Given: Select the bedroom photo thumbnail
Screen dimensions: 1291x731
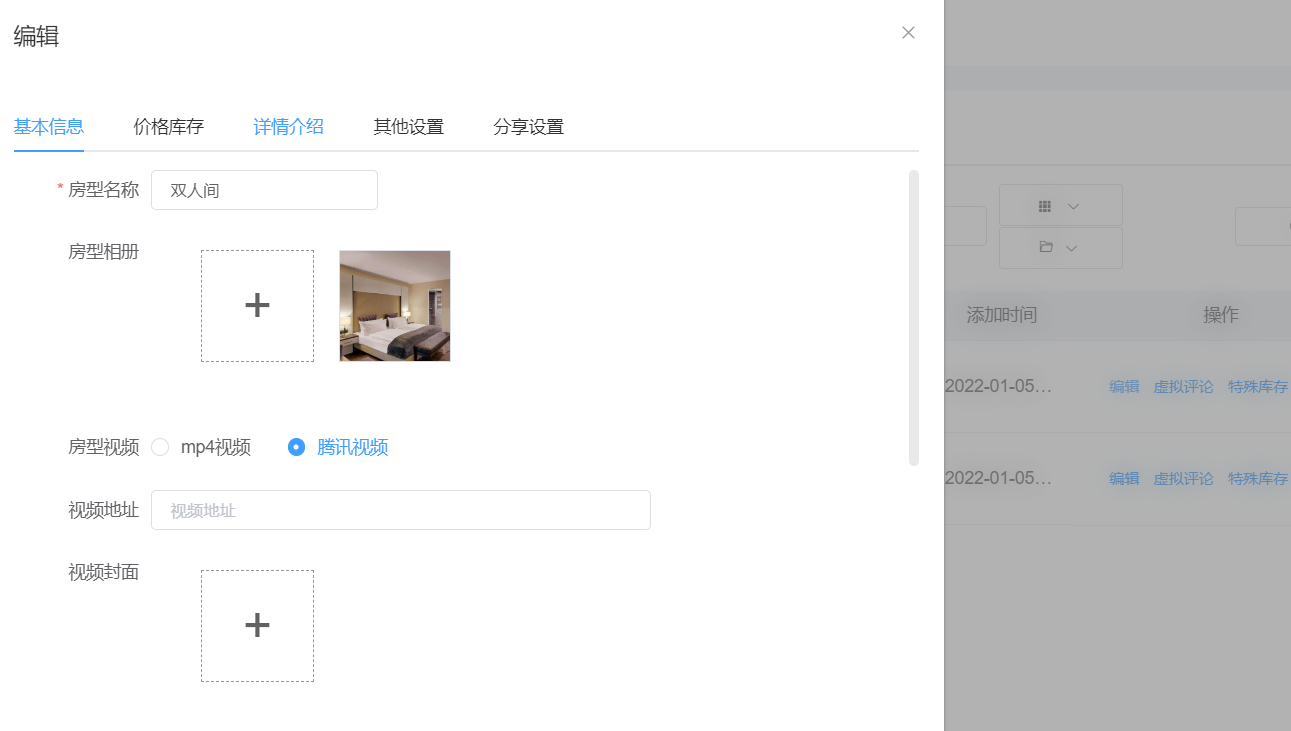Looking at the screenshot, I should click(395, 306).
